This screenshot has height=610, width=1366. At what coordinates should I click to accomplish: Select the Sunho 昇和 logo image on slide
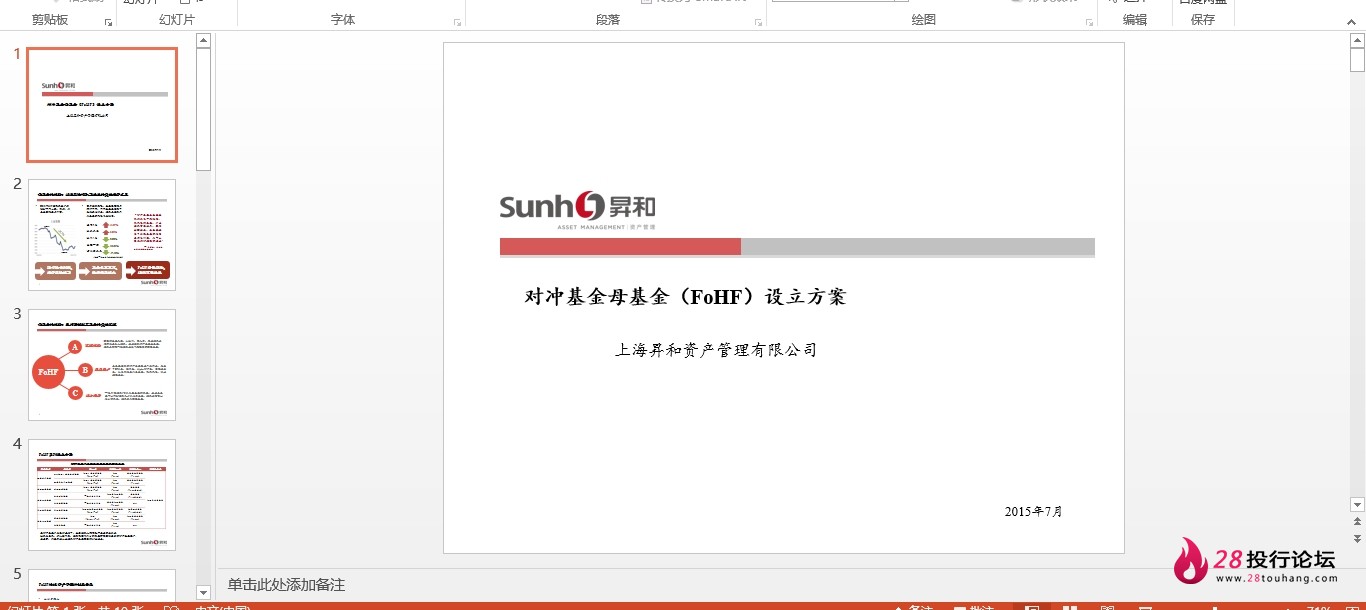[578, 210]
